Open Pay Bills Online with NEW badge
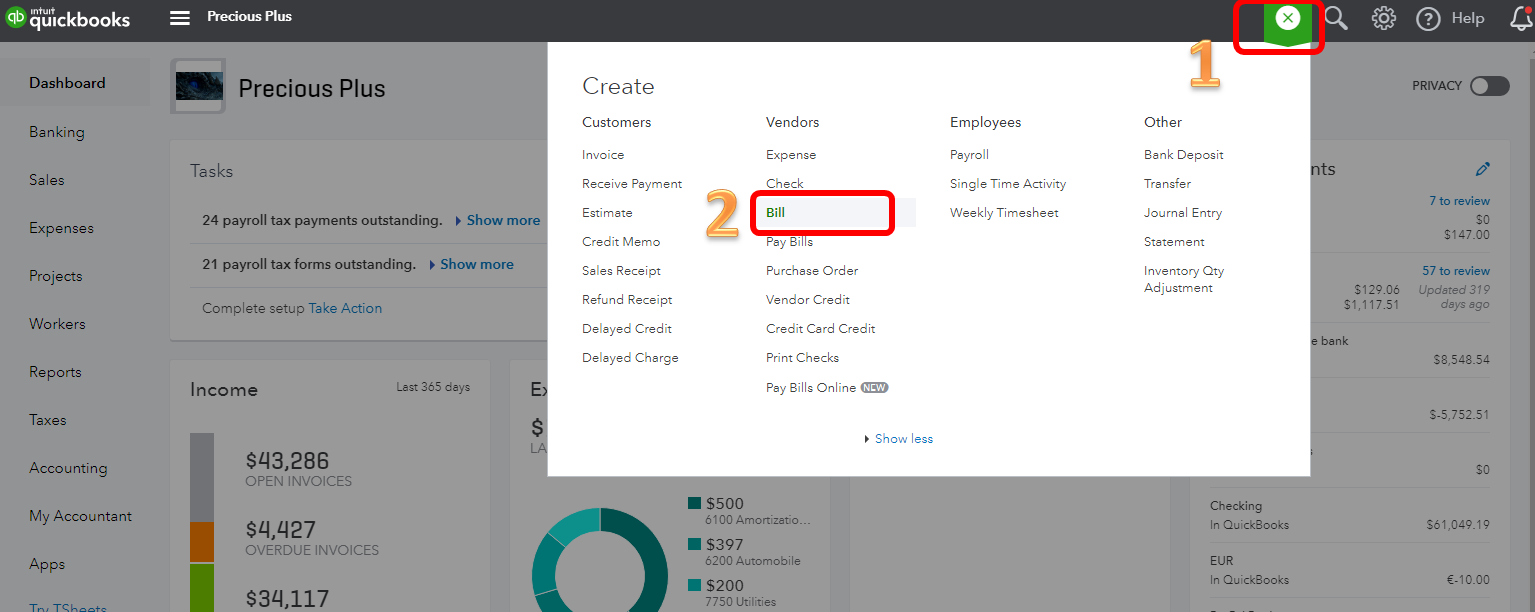This screenshot has height=612, width=1535. tap(815, 387)
